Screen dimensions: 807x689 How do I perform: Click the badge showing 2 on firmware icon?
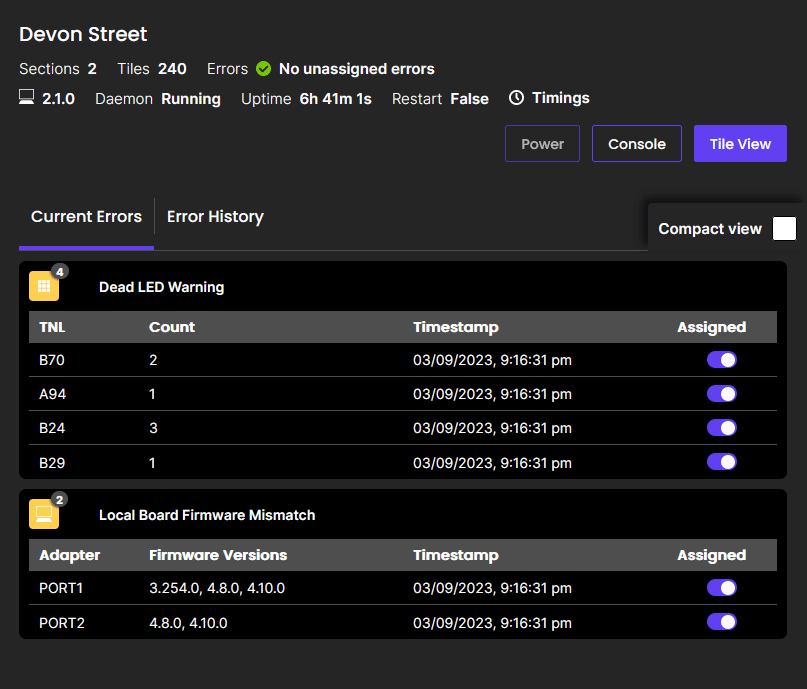pyautogui.click(x=59, y=499)
